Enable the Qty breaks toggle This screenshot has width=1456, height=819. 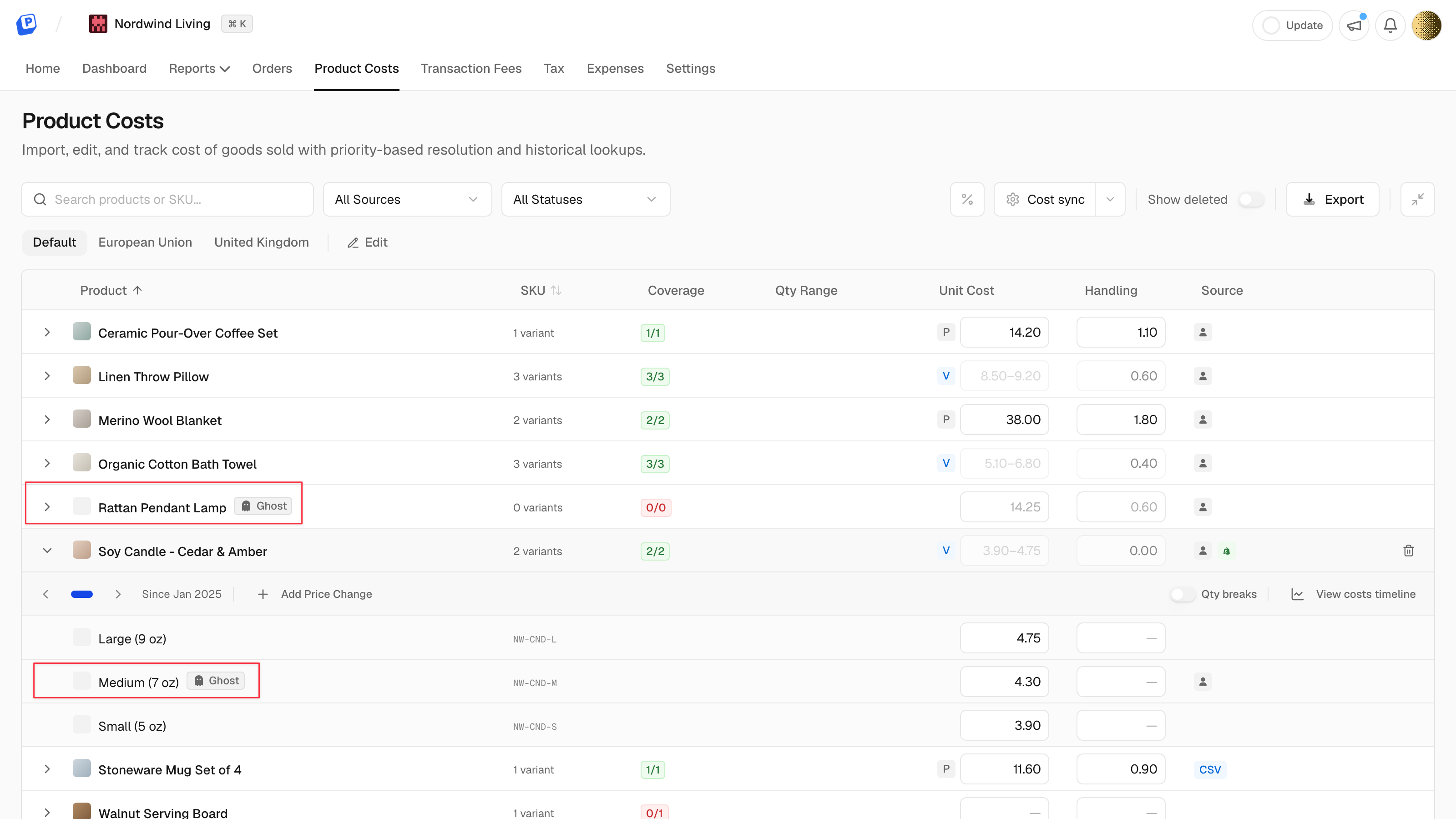coord(1183,594)
